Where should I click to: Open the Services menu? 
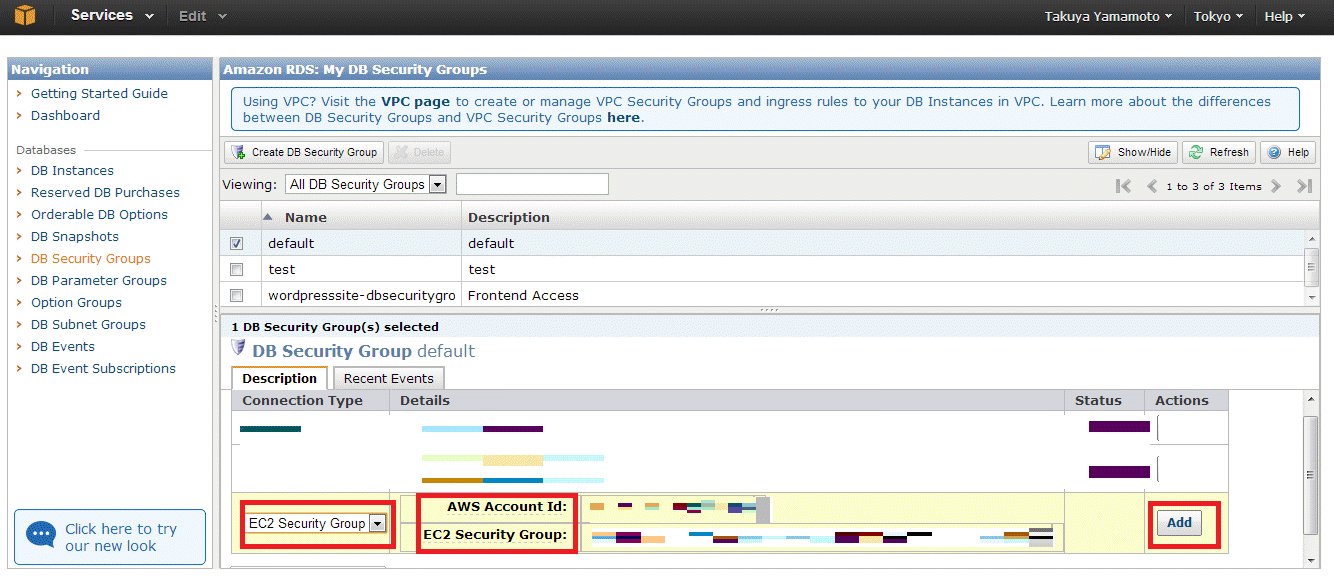tap(112, 16)
